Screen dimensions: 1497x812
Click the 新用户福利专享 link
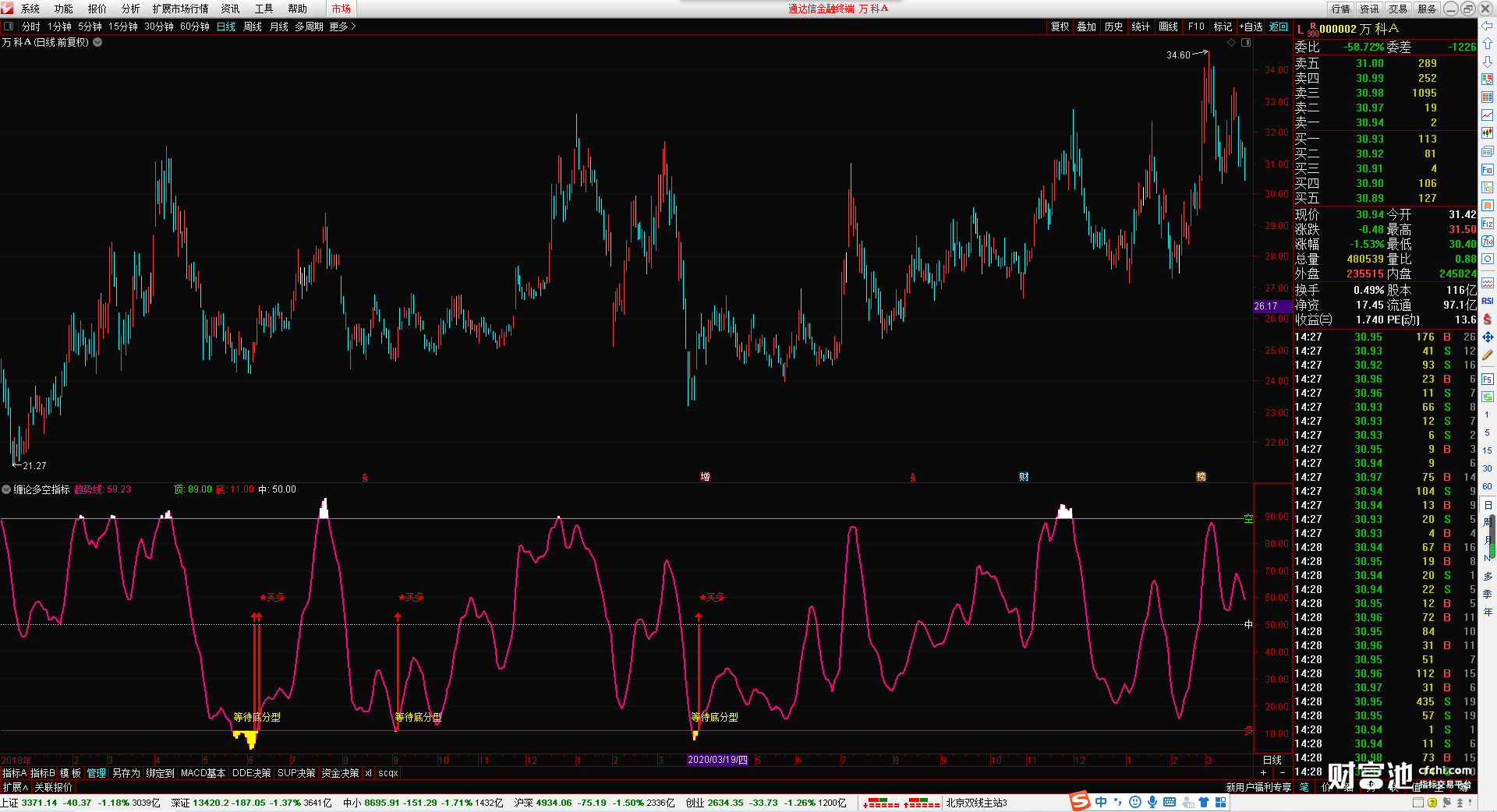pos(1258,787)
